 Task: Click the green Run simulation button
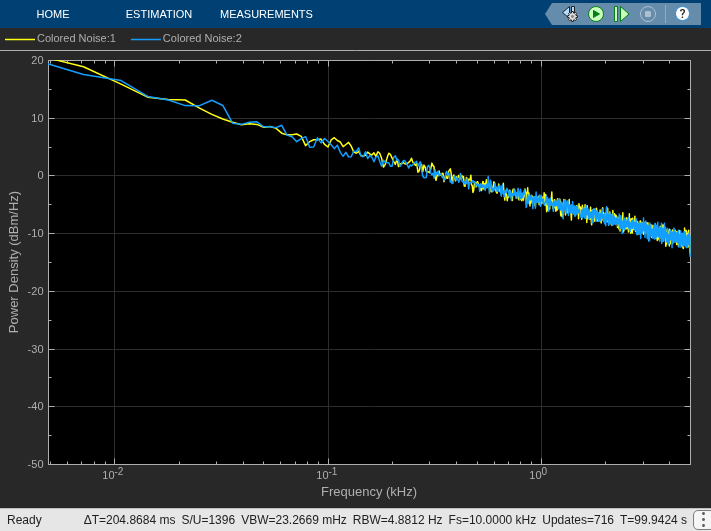tap(596, 14)
